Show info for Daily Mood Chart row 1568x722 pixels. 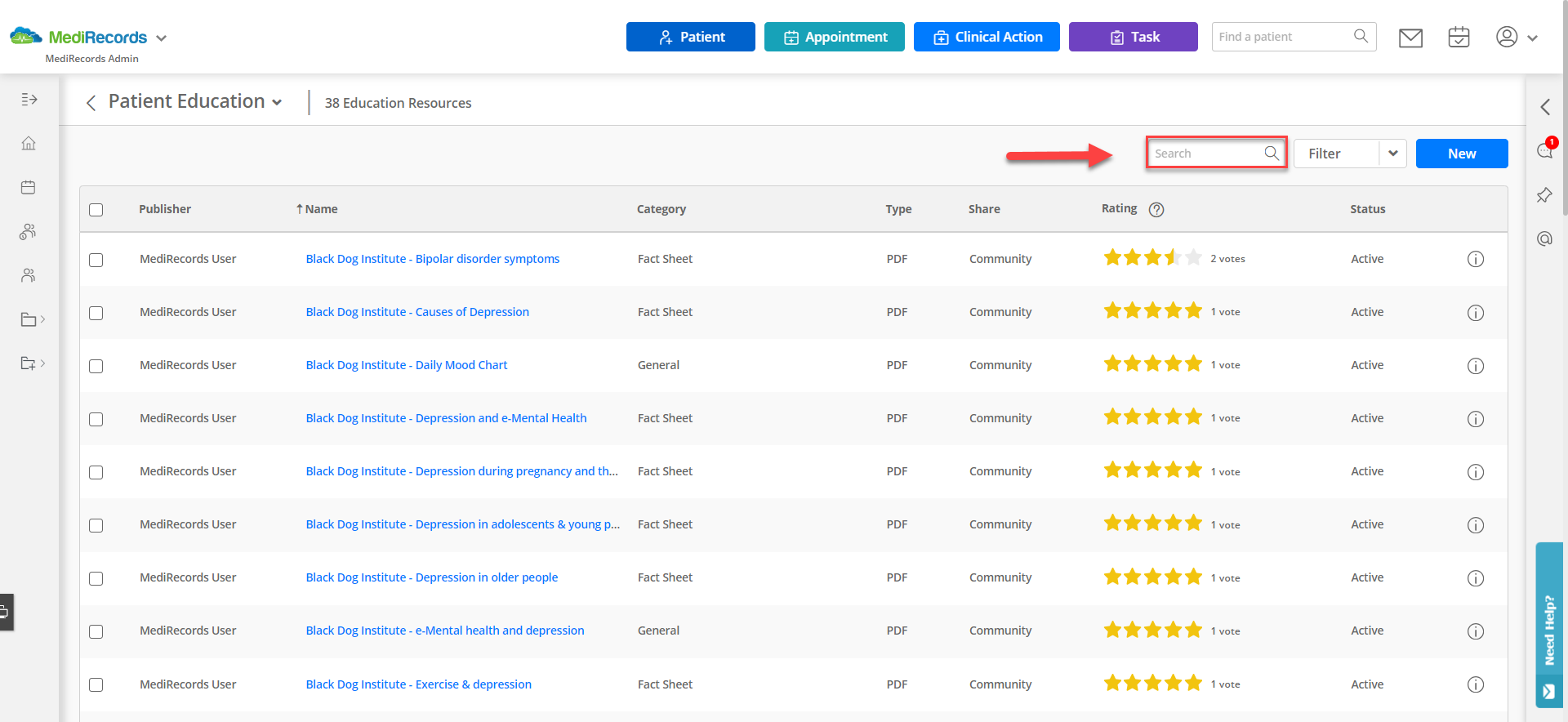pyautogui.click(x=1476, y=366)
